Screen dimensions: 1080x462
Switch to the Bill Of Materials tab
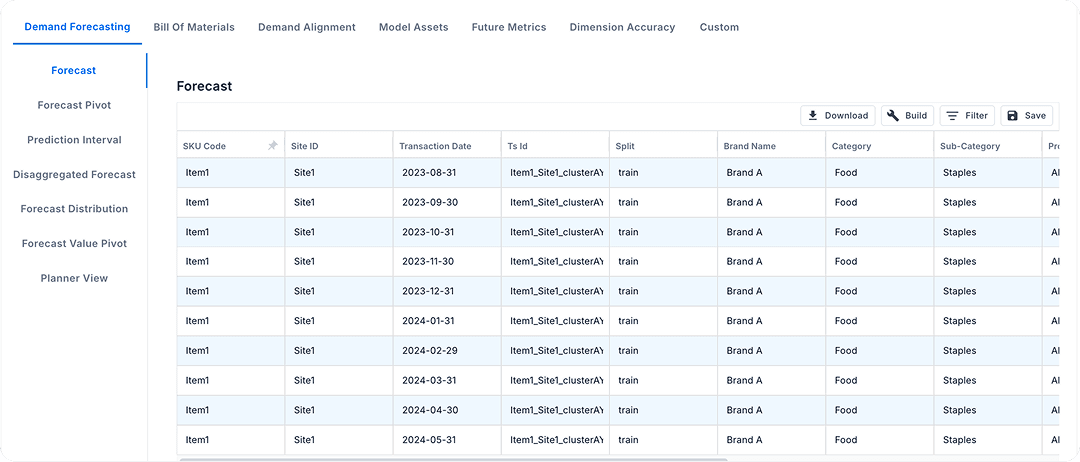(x=194, y=27)
